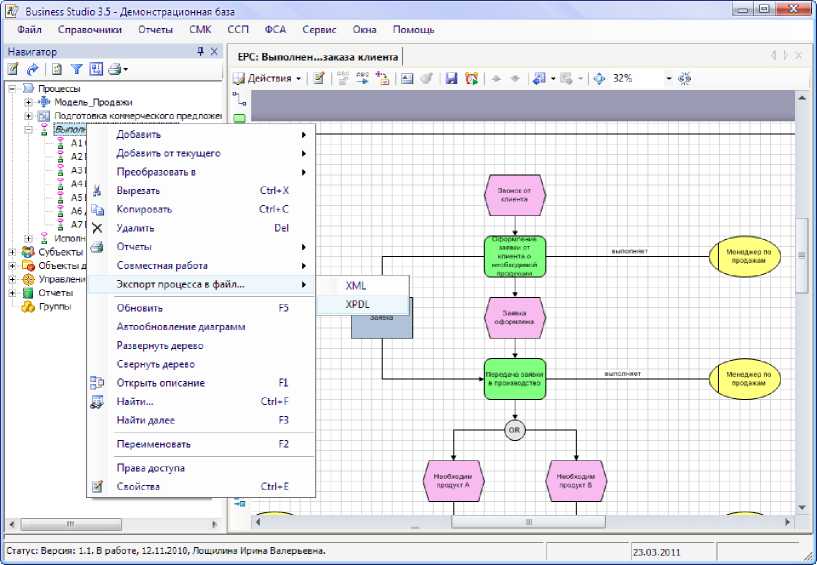Viewport: 817px width, 565px height.
Task: Open the 32% zoom level dropdown
Action: (x=669, y=78)
